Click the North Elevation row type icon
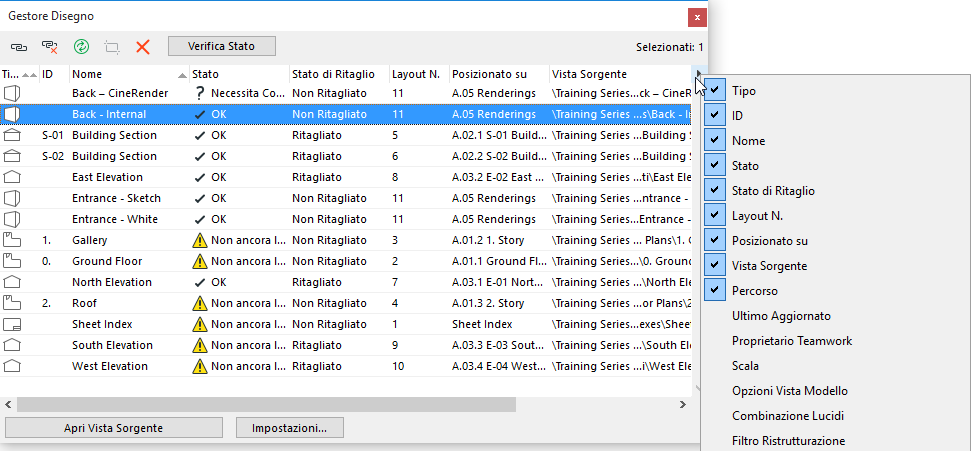This screenshot has width=971, height=451. [x=12, y=282]
